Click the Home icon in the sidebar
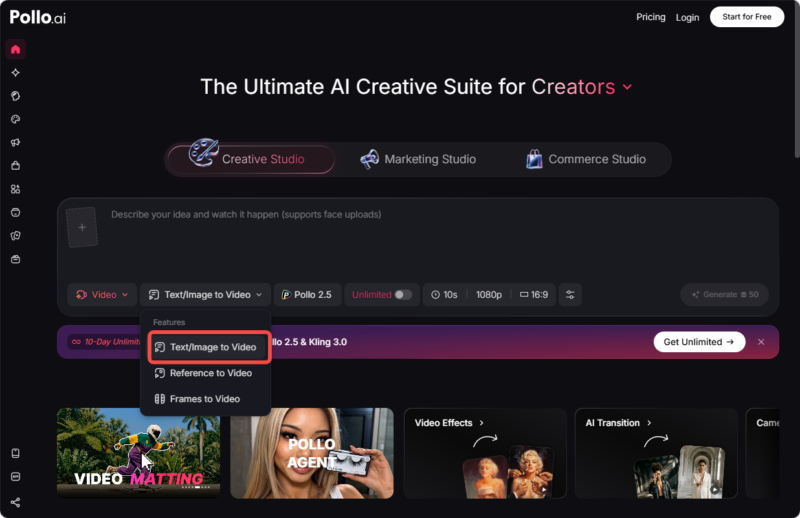Viewport: 800px width, 518px height. [x=15, y=50]
